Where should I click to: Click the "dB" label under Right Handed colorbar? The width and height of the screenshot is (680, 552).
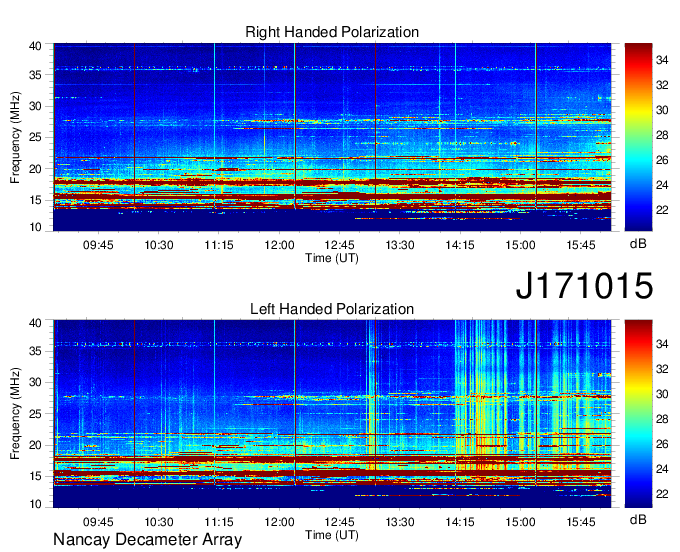click(x=638, y=243)
